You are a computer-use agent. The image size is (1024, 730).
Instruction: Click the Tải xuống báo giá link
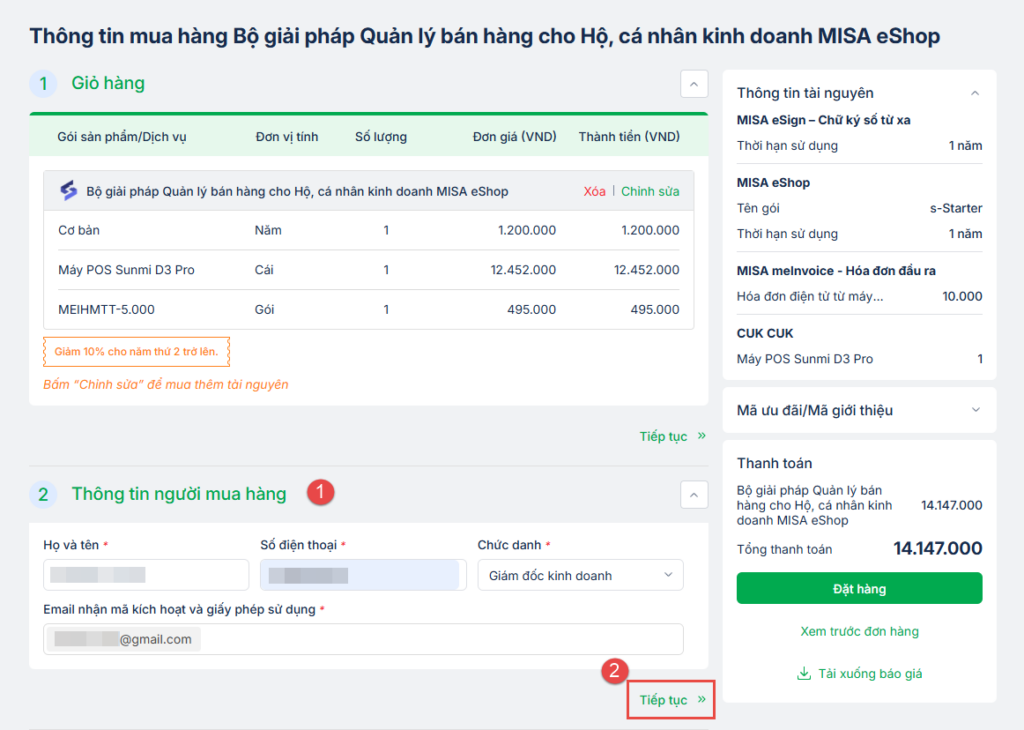(x=869, y=674)
